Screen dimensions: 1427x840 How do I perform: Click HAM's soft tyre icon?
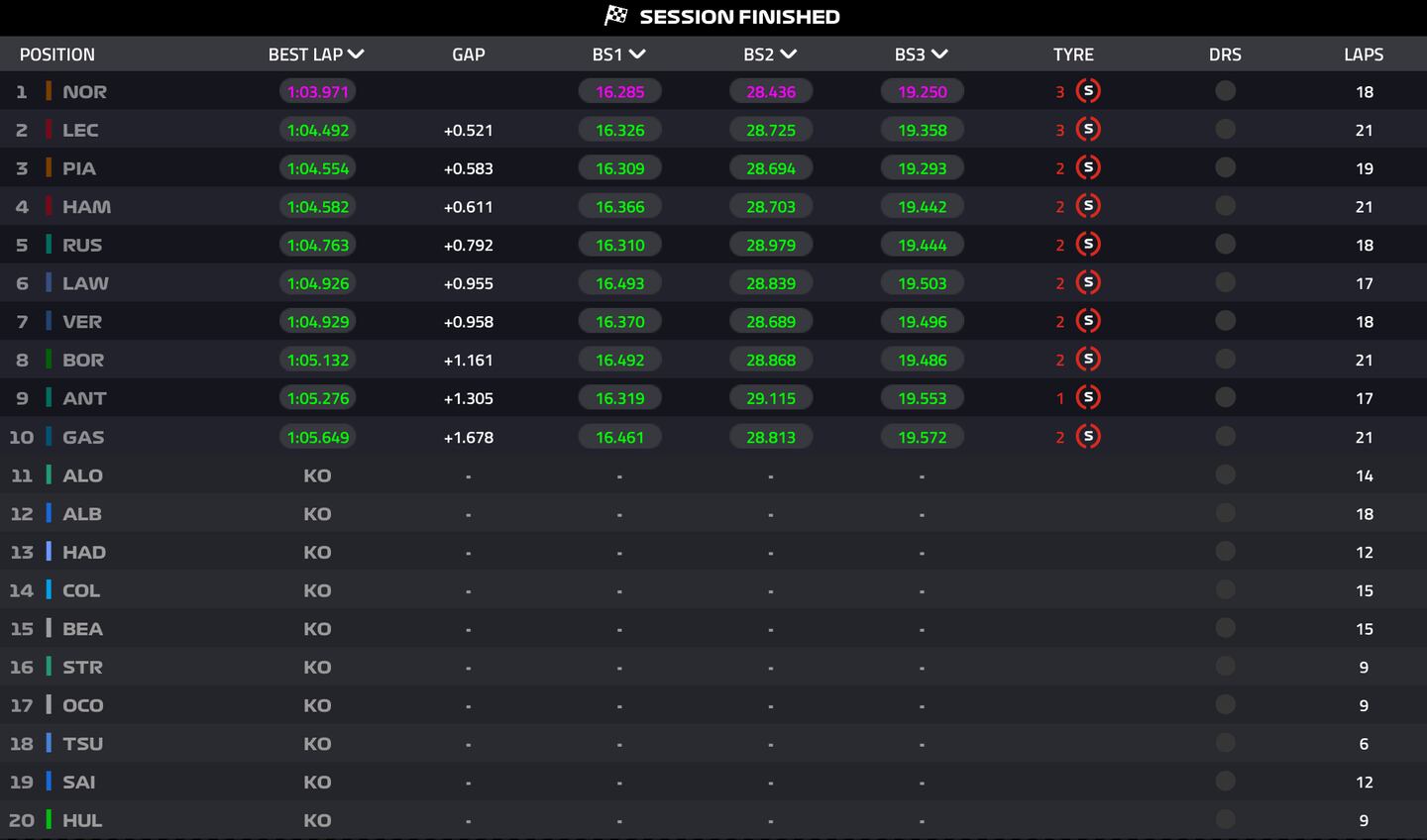[1087, 206]
